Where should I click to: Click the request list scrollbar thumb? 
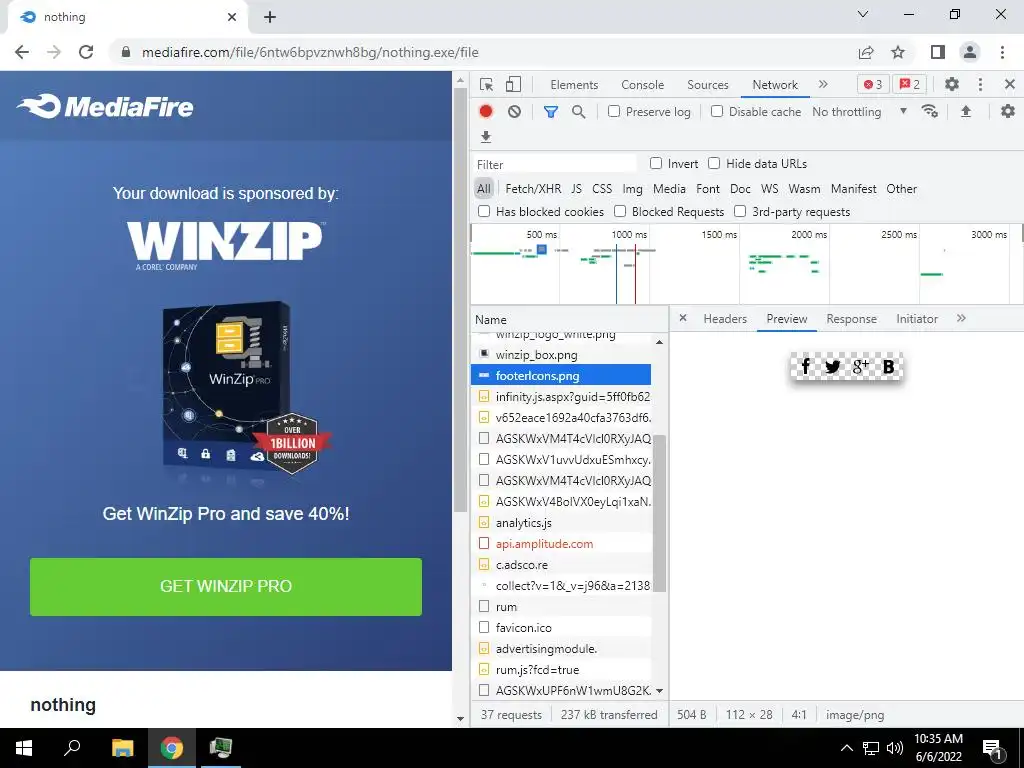pyautogui.click(x=660, y=513)
